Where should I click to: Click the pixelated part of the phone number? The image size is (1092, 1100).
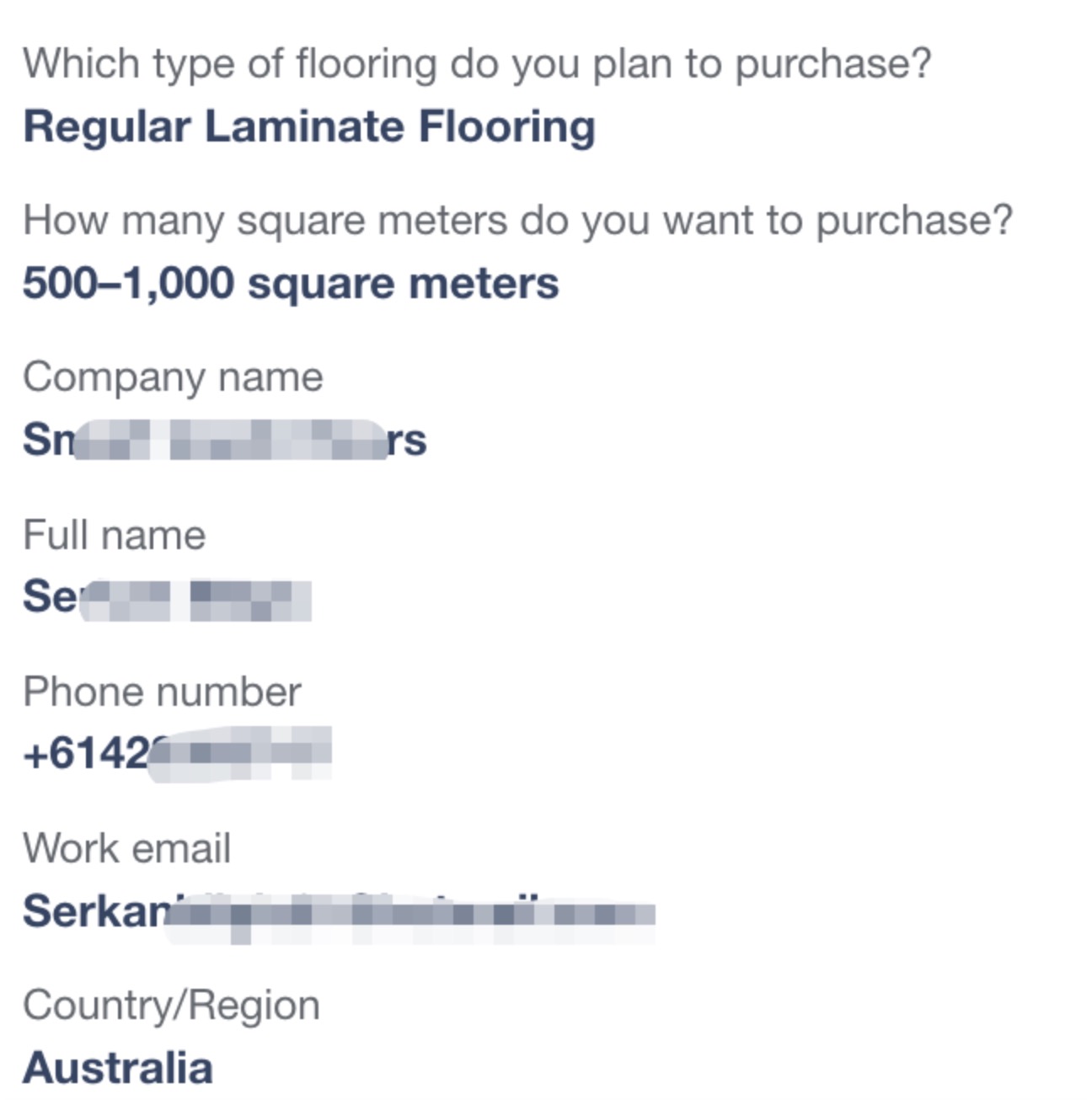point(240,753)
